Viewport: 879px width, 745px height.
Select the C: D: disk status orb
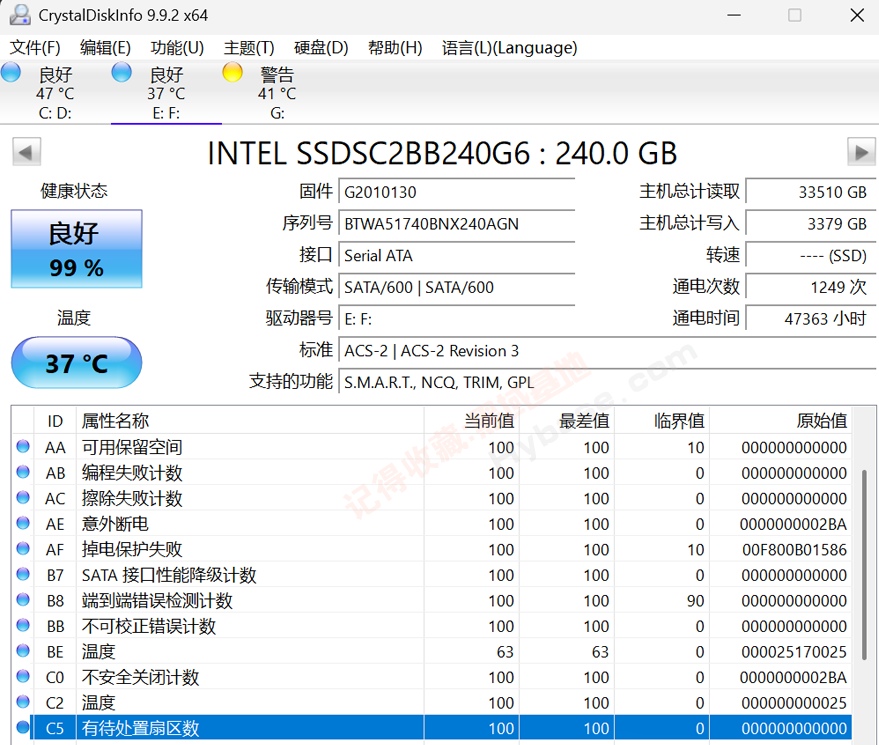11,72
